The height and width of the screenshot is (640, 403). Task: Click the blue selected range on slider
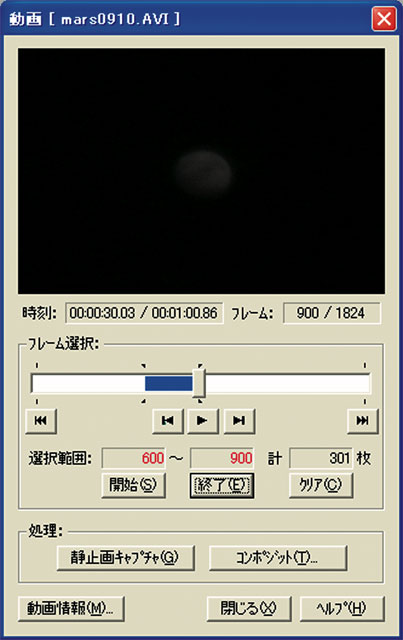coord(169,384)
